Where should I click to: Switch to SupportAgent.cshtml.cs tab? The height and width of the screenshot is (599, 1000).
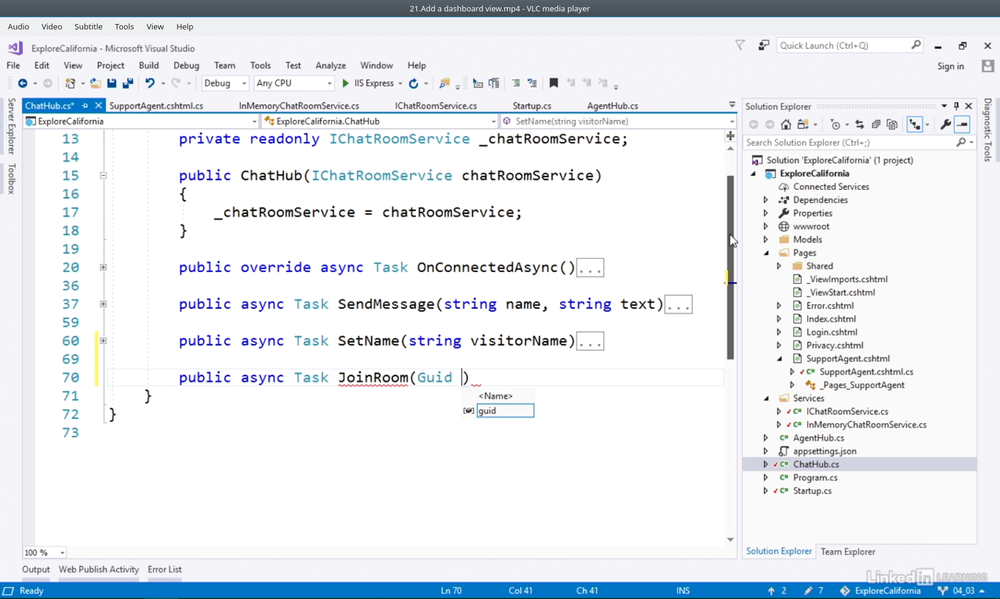(x=156, y=106)
